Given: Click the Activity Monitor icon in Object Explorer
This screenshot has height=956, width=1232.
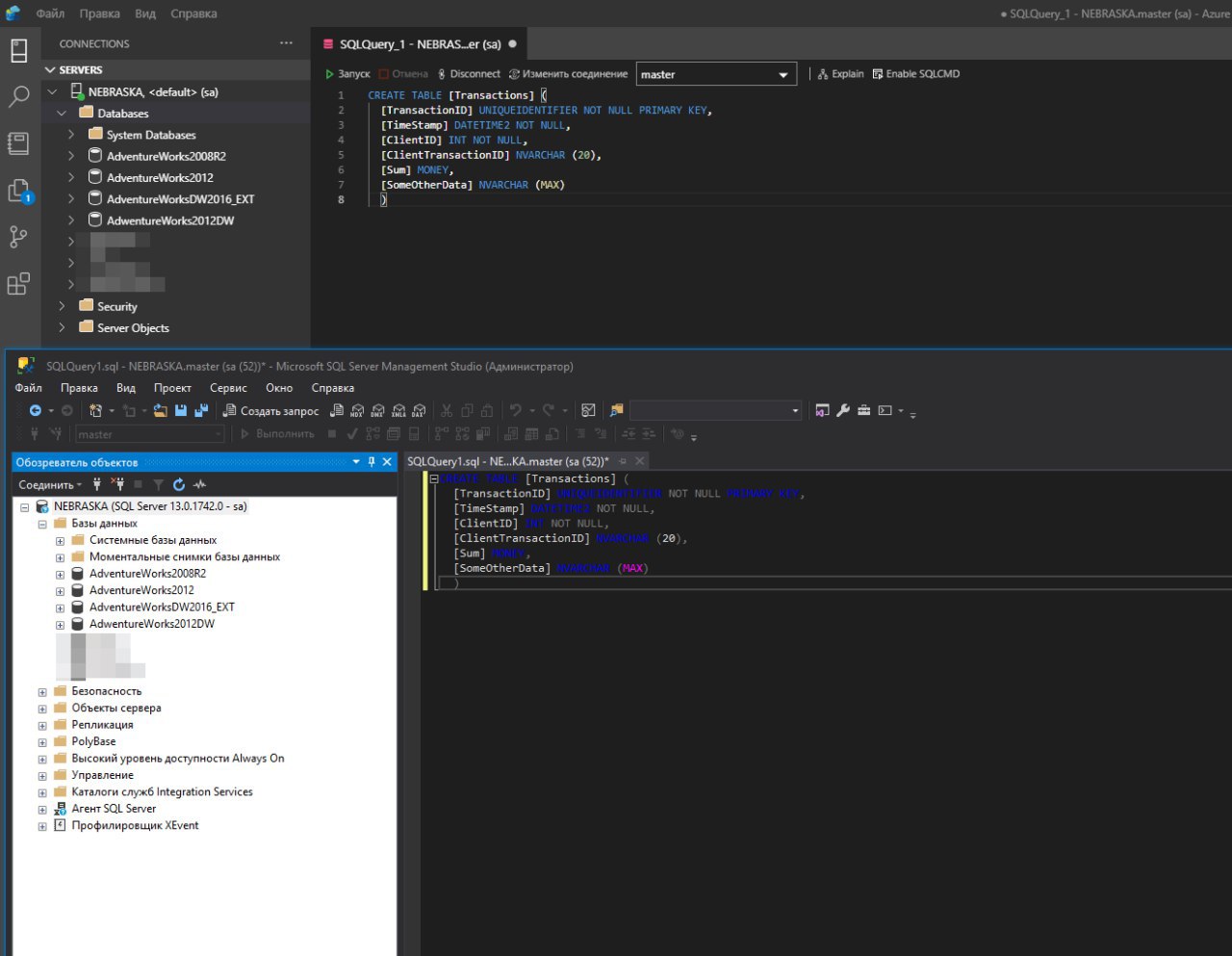Looking at the screenshot, I should 199,484.
